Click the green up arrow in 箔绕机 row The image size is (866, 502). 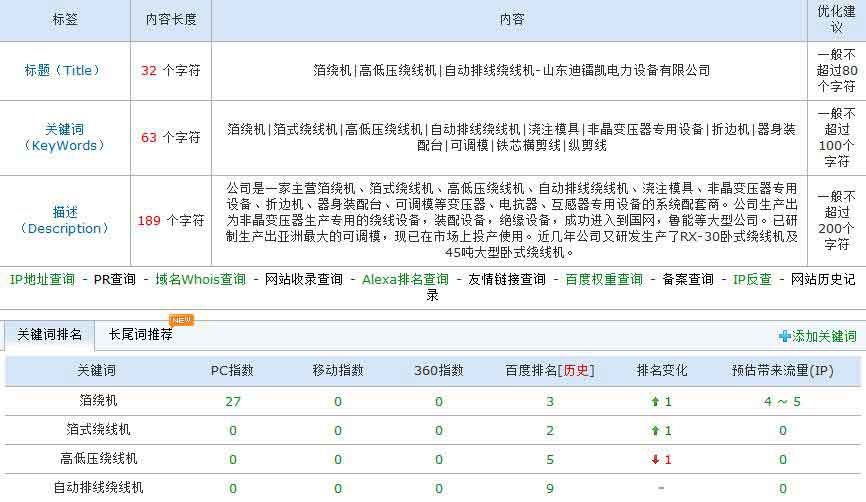tap(656, 402)
